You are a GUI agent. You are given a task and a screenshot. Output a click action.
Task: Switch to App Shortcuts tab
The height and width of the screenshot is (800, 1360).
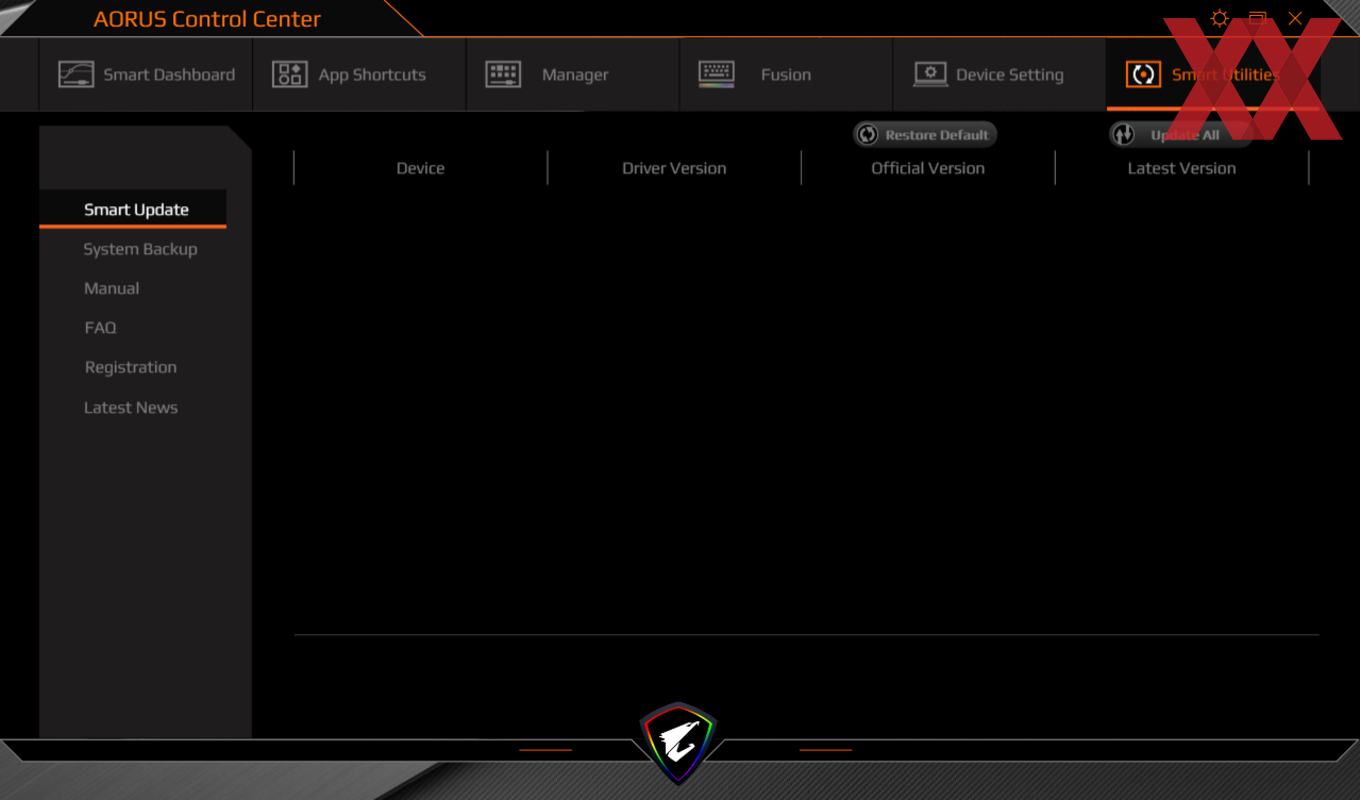click(360, 75)
